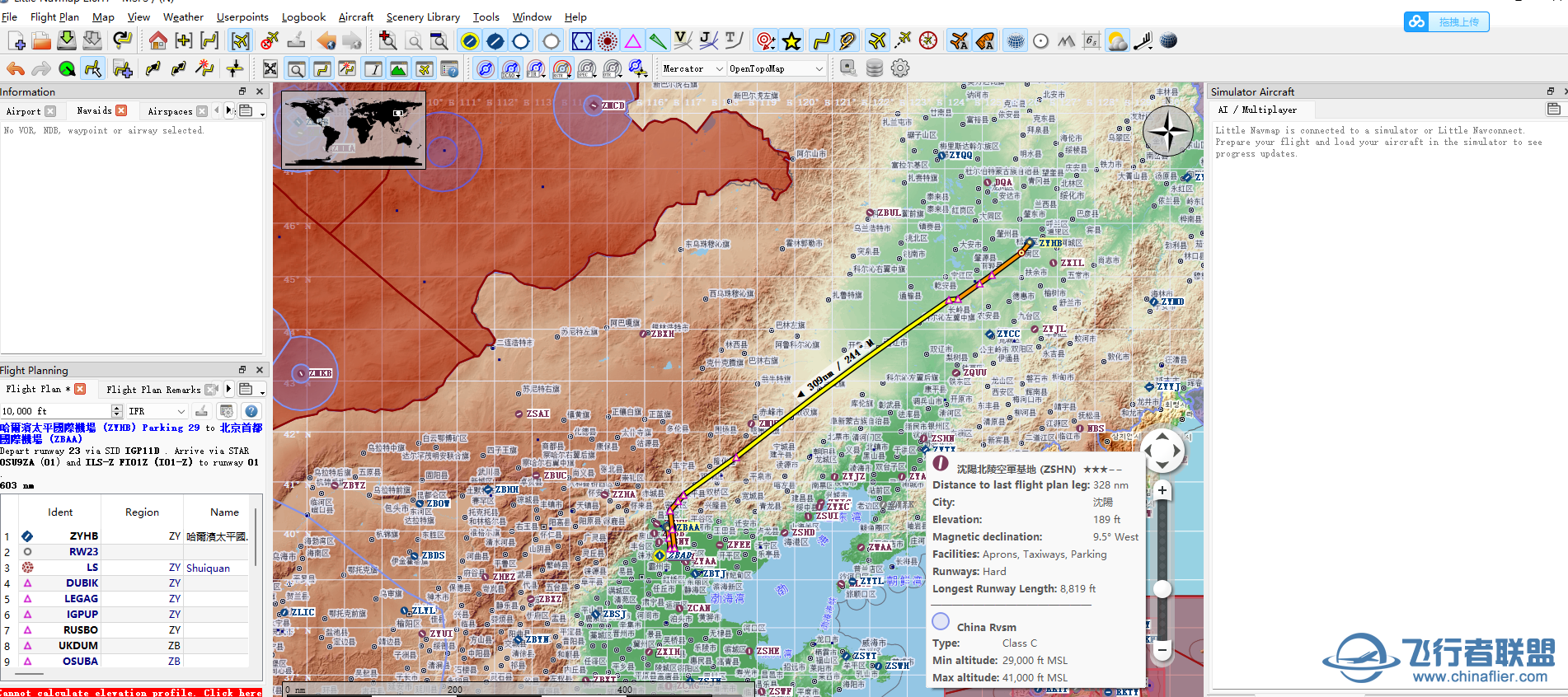Click the compass rose on map

click(x=1168, y=131)
